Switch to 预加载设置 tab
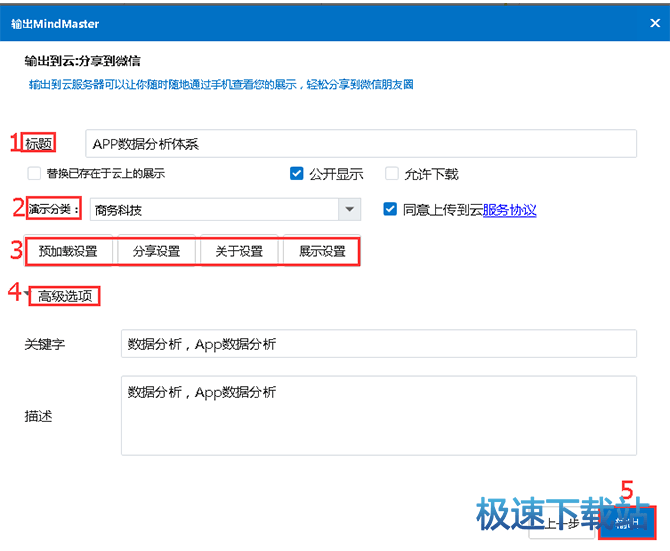Image resolution: width=670 pixels, height=551 pixels. pyautogui.click(x=68, y=251)
